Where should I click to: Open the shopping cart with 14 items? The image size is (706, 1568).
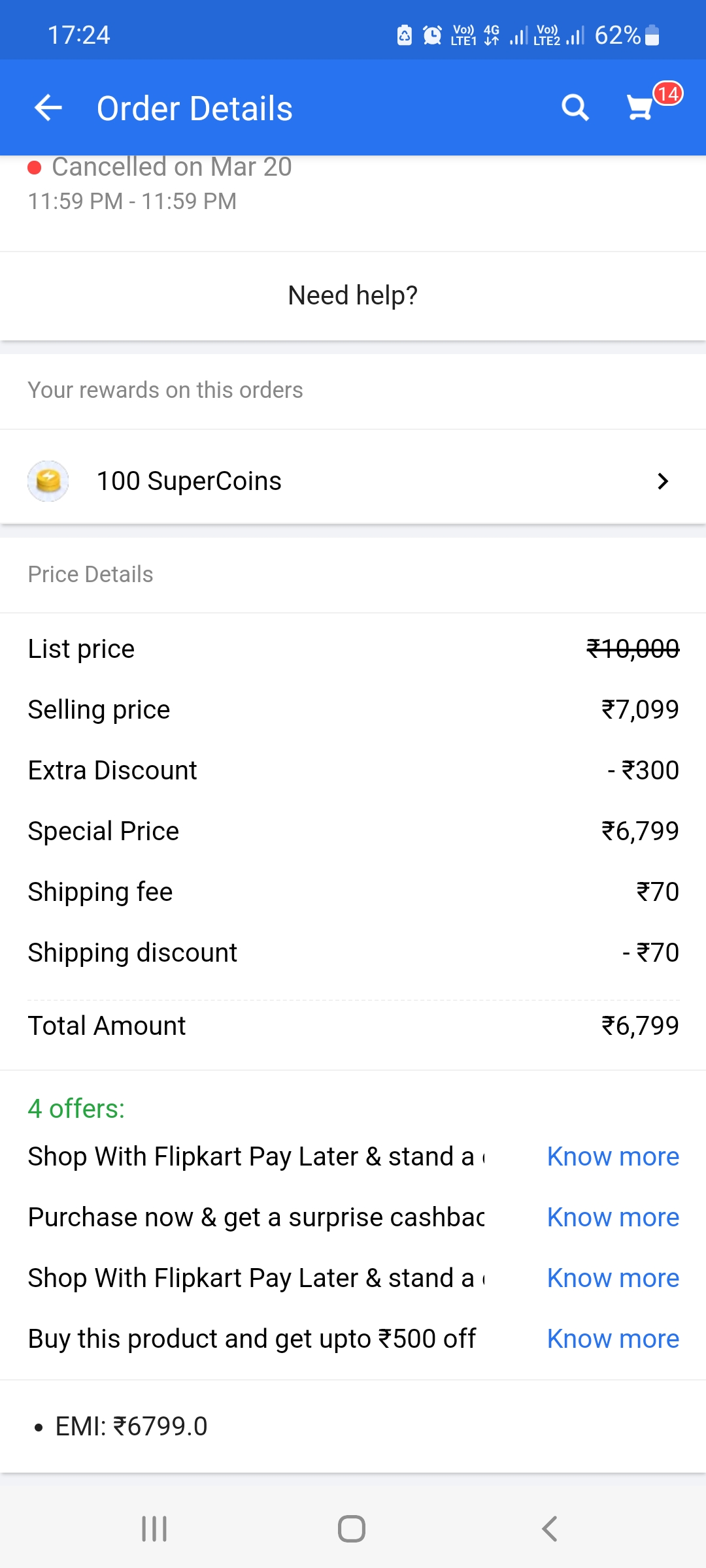641,108
